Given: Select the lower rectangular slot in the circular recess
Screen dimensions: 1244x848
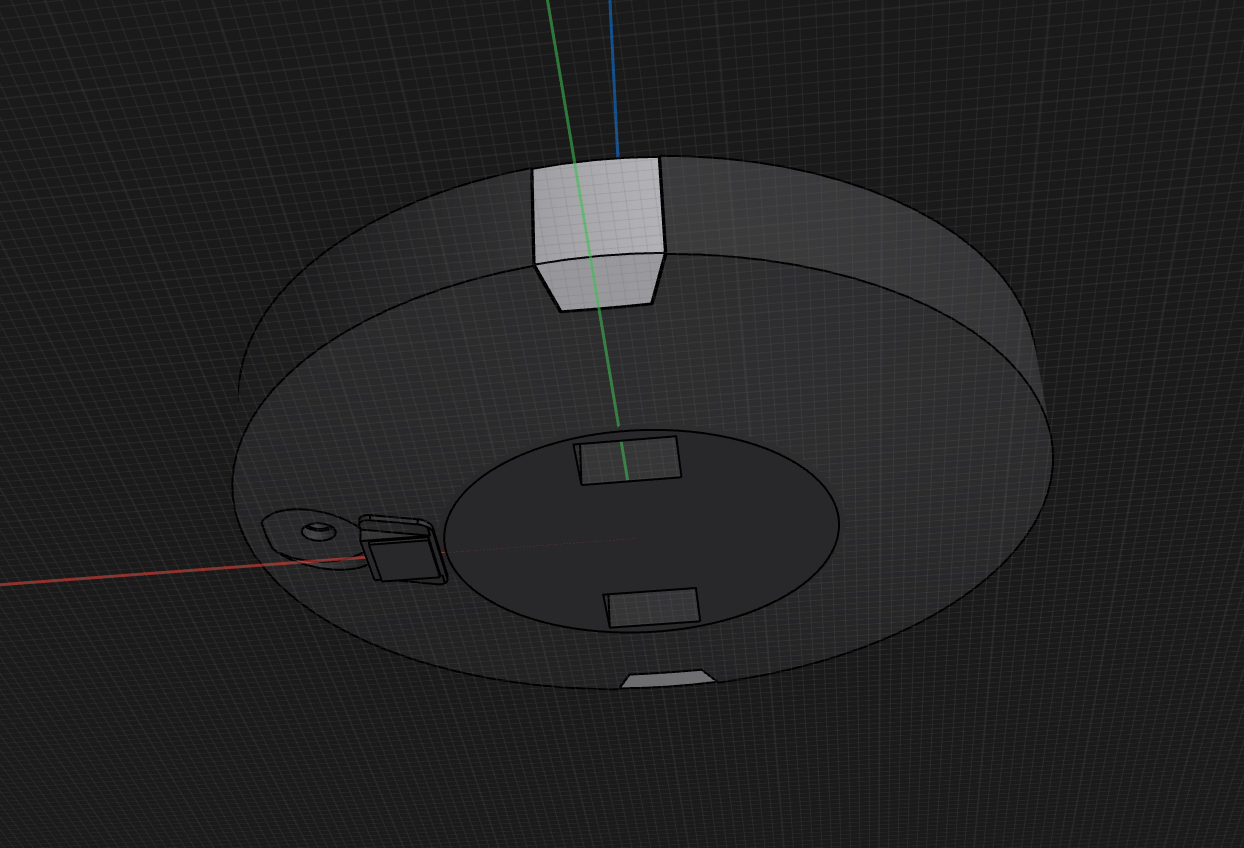Looking at the screenshot, I should [652, 608].
